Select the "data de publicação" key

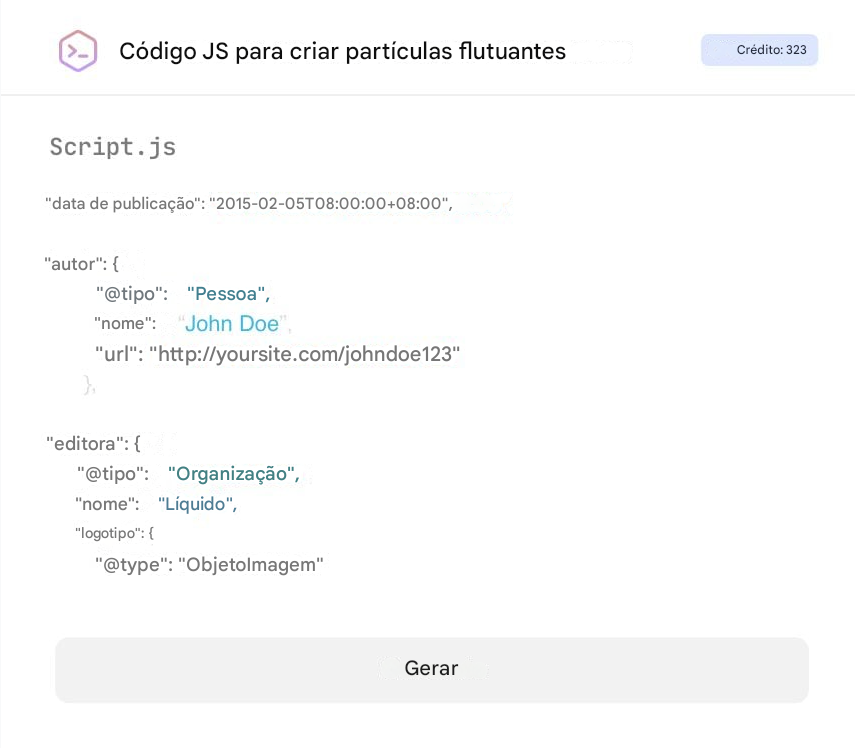click(x=123, y=204)
